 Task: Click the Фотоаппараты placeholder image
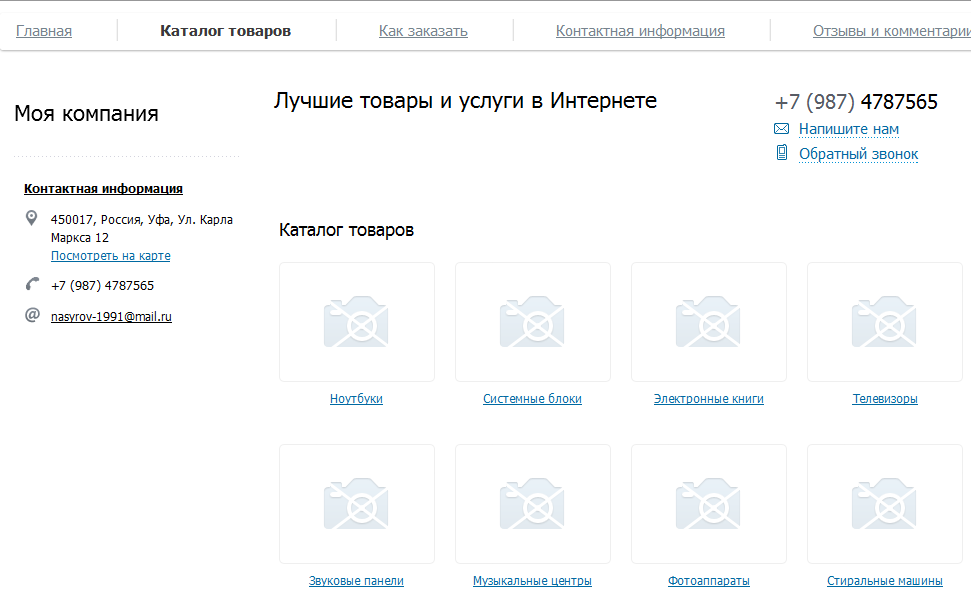[709, 504]
